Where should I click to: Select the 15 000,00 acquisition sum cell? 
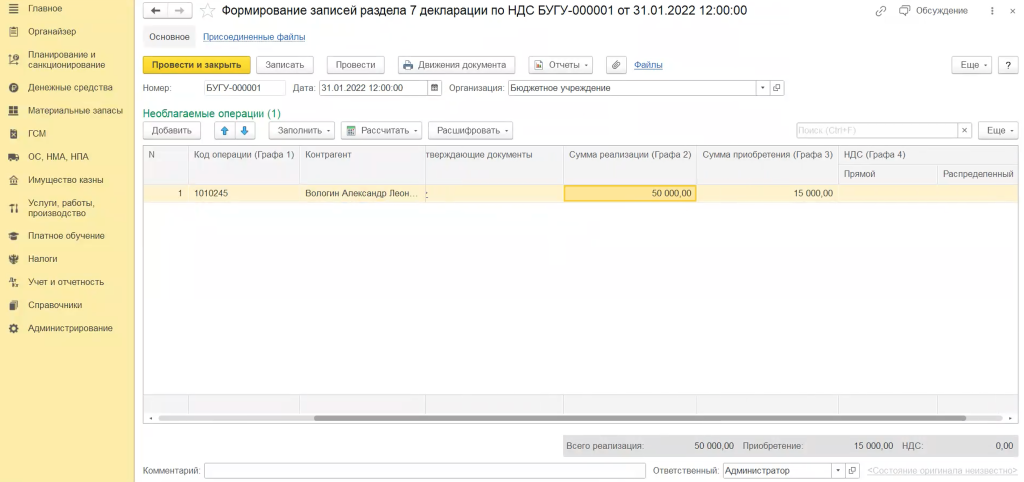tap(767, 193)
